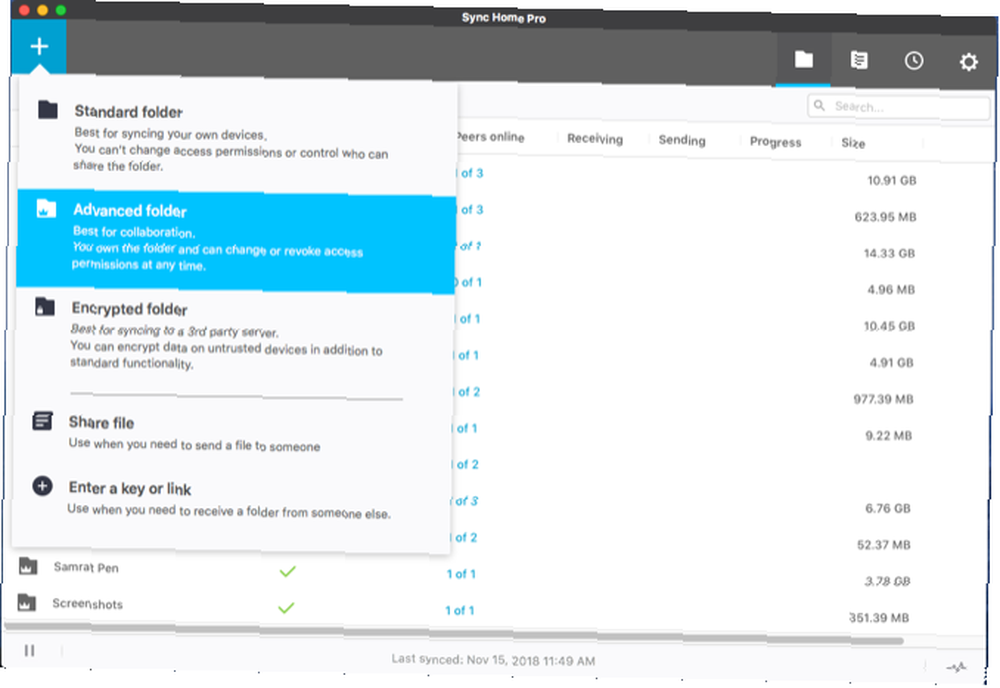
Task: Open peers link for Screenshots
Action: (459, 610)
